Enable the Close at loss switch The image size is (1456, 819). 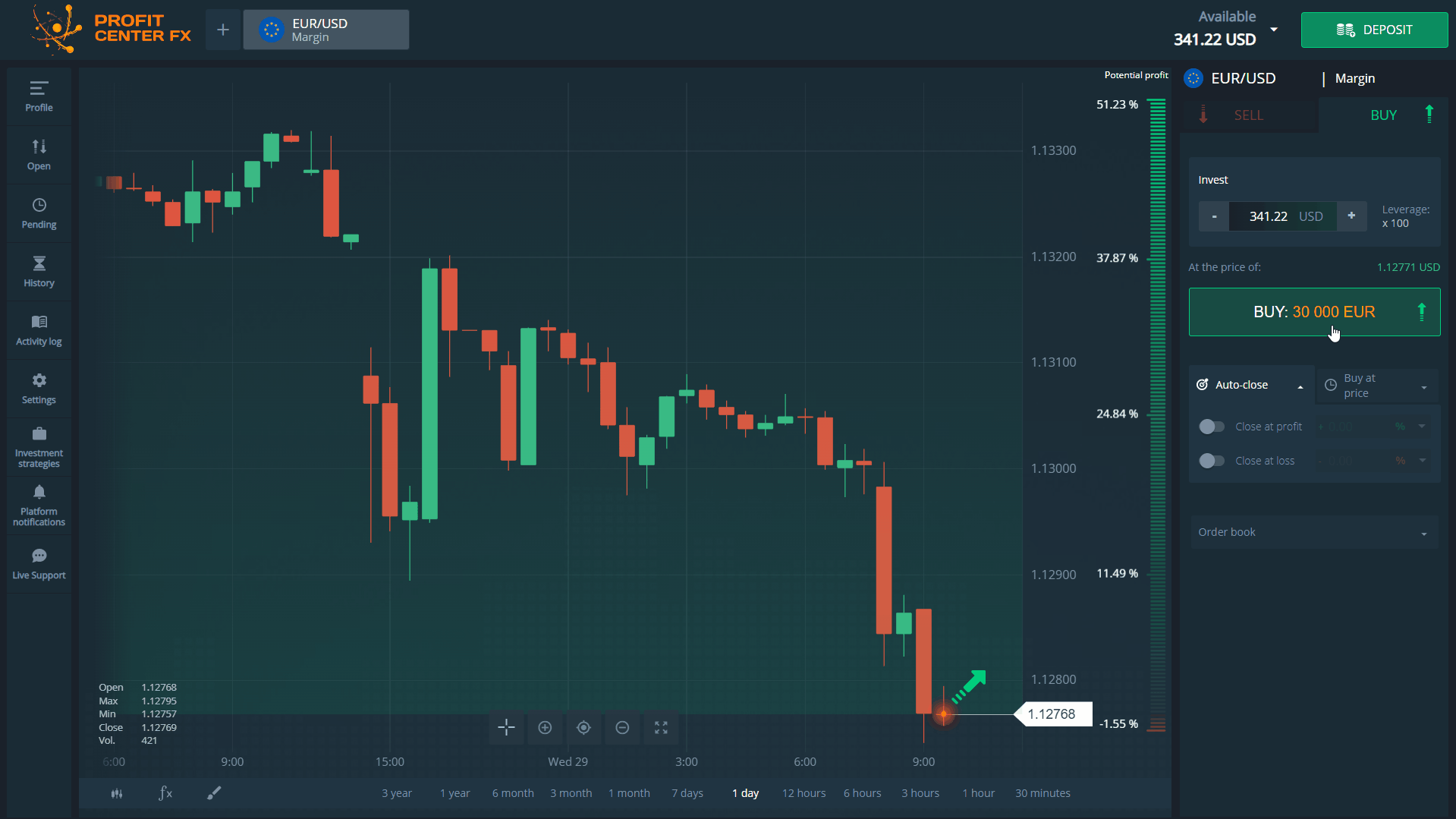(x=1212, y=461)
